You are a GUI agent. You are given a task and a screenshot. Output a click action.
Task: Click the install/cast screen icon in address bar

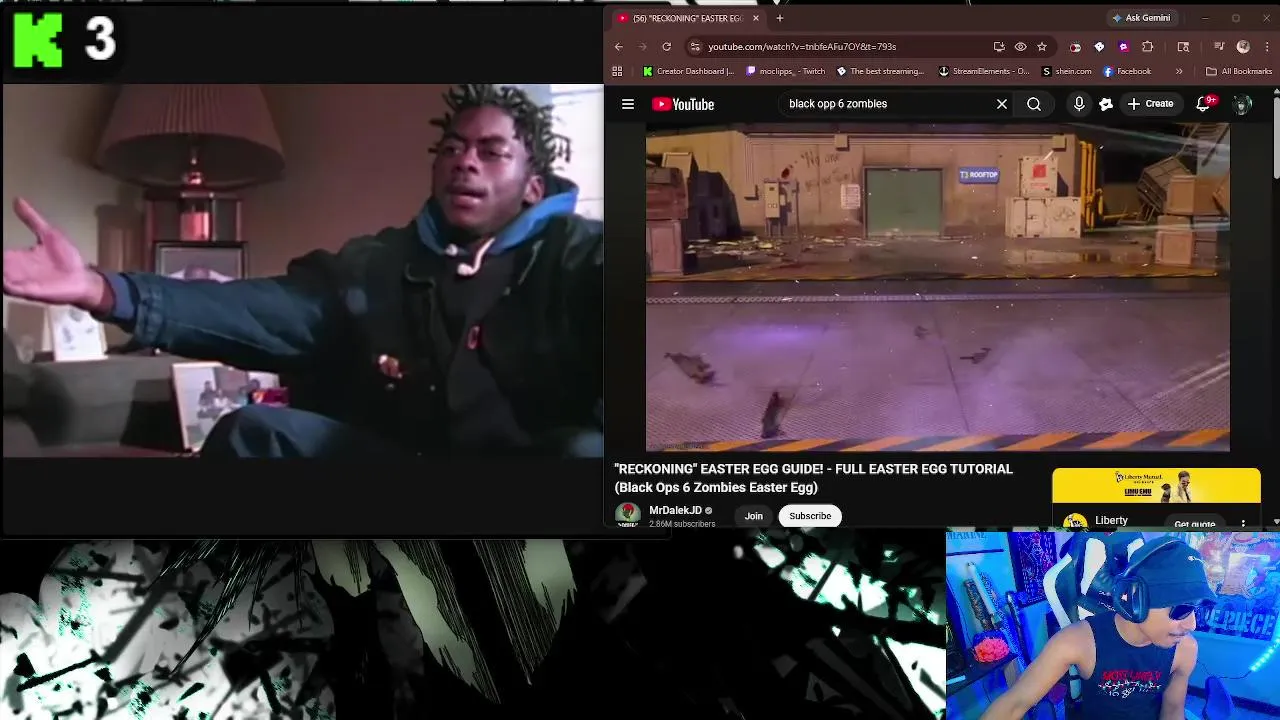point(999,47)
